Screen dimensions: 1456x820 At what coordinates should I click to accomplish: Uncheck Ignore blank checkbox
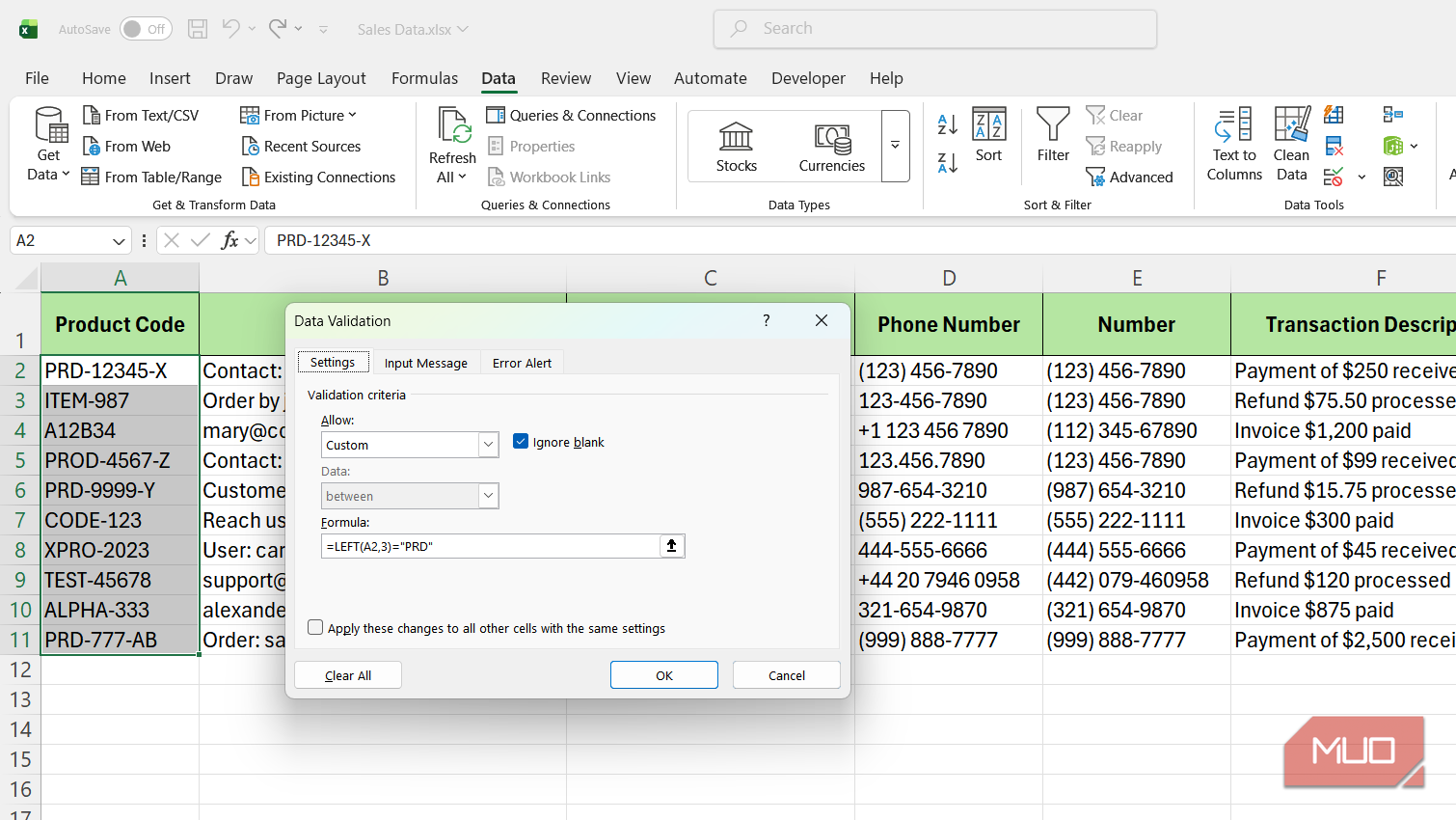[521, 441]
